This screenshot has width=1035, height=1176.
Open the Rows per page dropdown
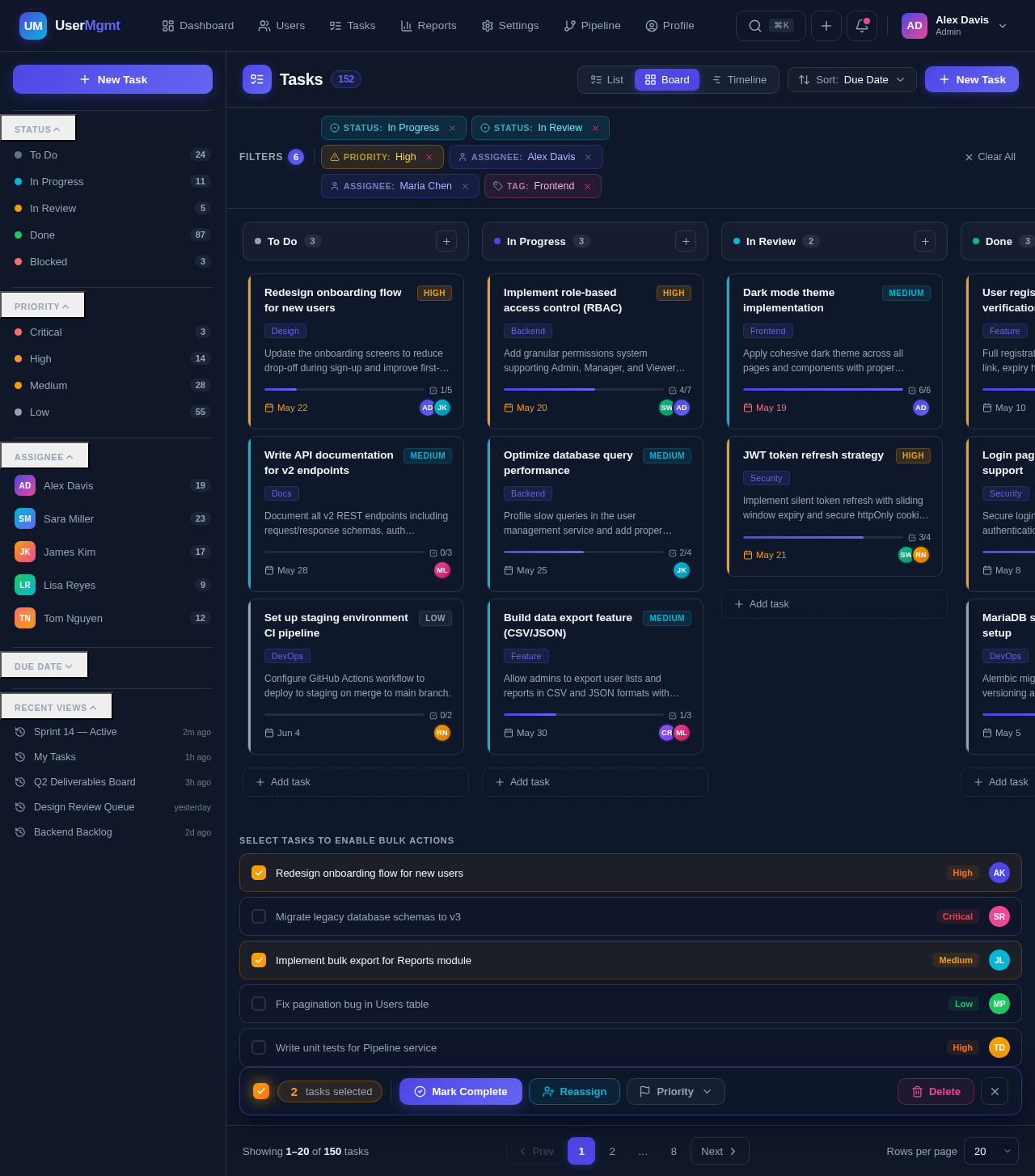[991, 1151]
